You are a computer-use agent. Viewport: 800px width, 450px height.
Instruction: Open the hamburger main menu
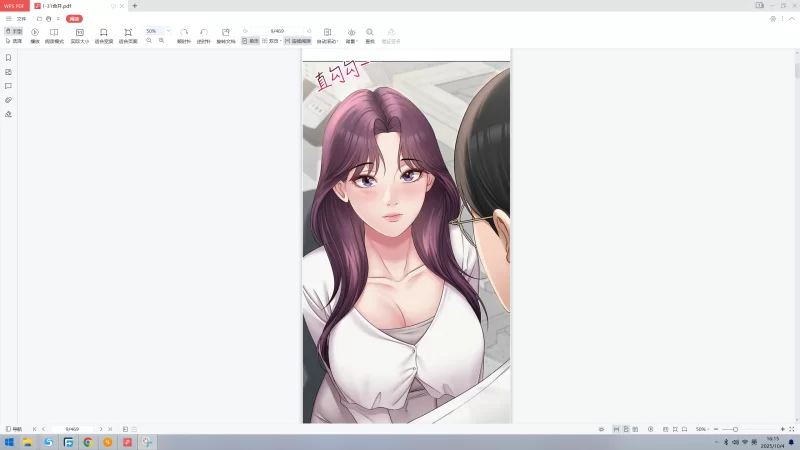click(x=9, y=19)
